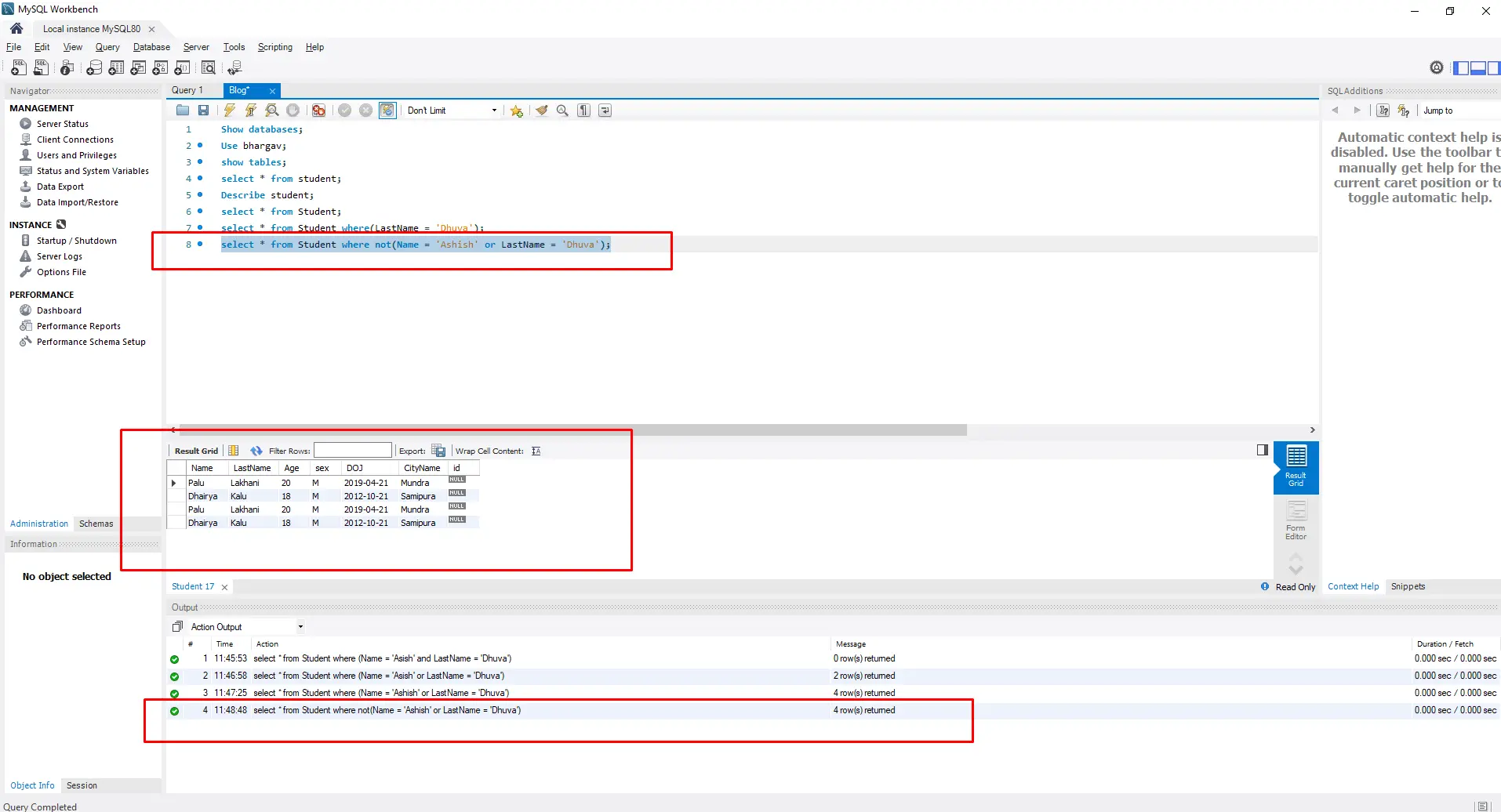Image resolution: width=1501 pixels, height=812 pixels.
Task: Open a new SQL tab icon
Action: point(19,68)
